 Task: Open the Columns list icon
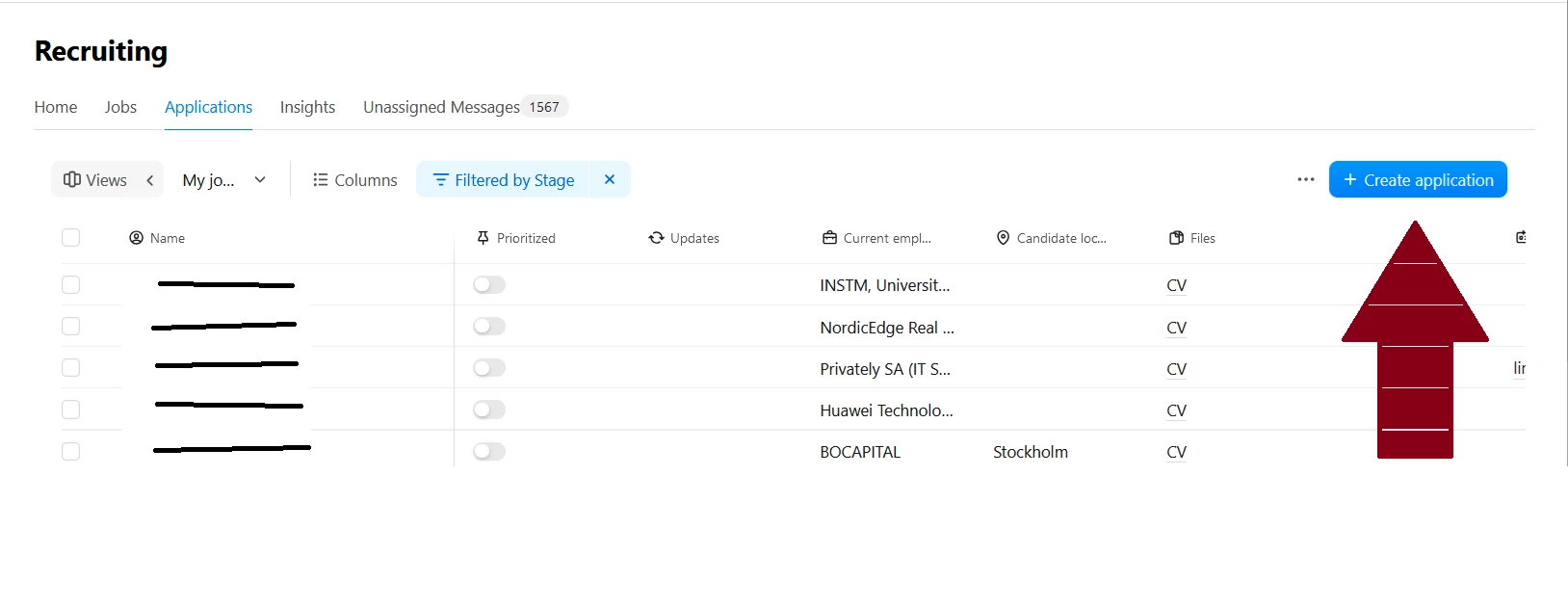click(x=321, y=180)
